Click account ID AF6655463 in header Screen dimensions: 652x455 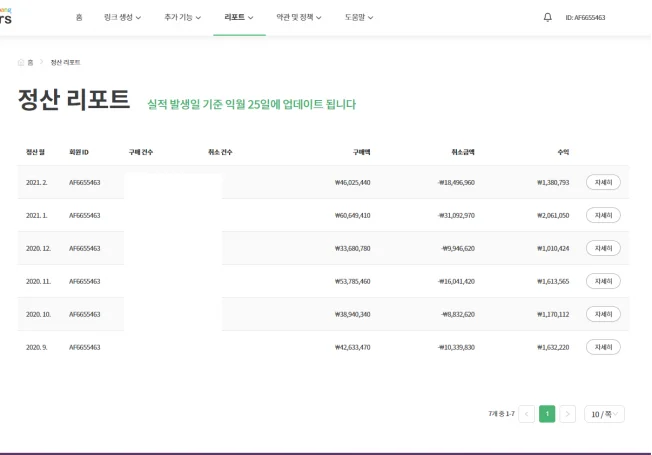click(x=599, y=18)
